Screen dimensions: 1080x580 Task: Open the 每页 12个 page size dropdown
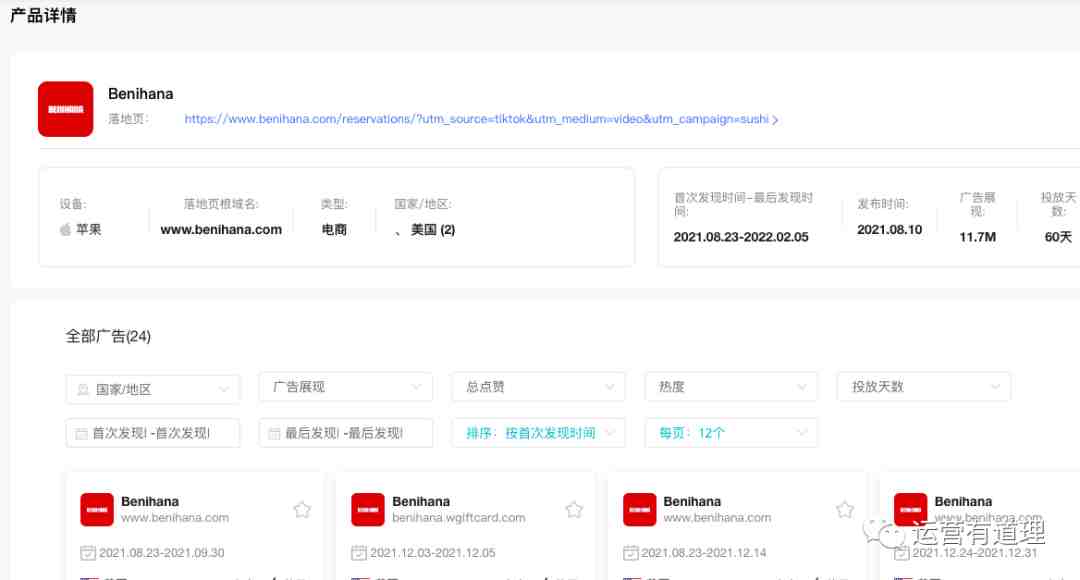[x=731, y=433]
